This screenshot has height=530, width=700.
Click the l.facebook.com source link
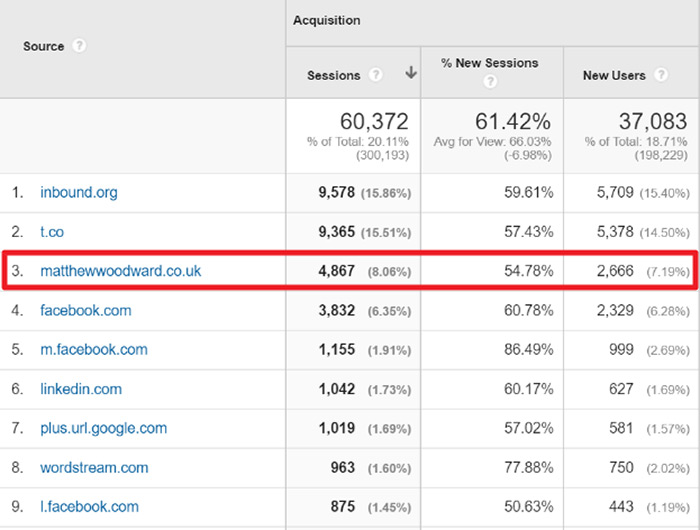tap(89, 506)
